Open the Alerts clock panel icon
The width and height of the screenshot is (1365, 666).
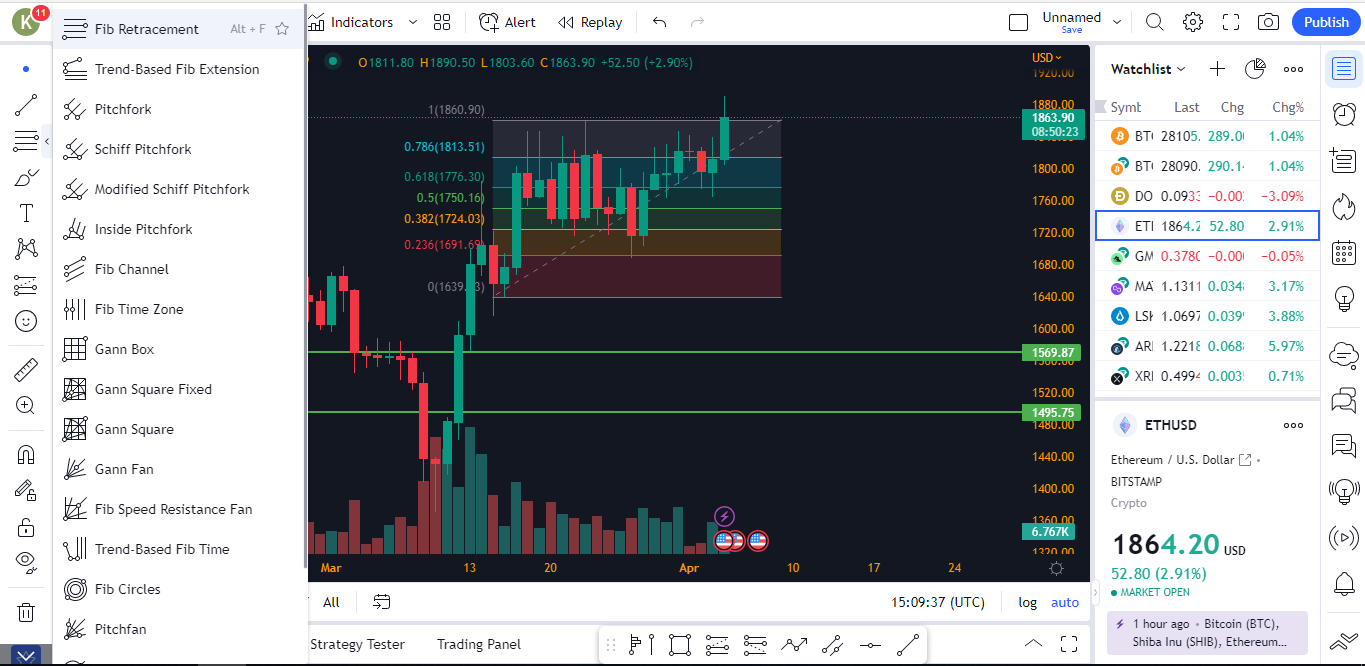(1343, 113)
